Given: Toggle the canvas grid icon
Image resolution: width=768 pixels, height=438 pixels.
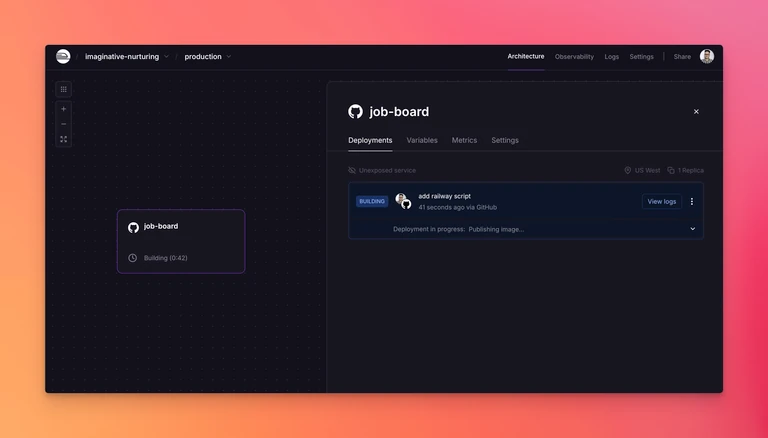Looking at the screenshot, I should [64, 89].
